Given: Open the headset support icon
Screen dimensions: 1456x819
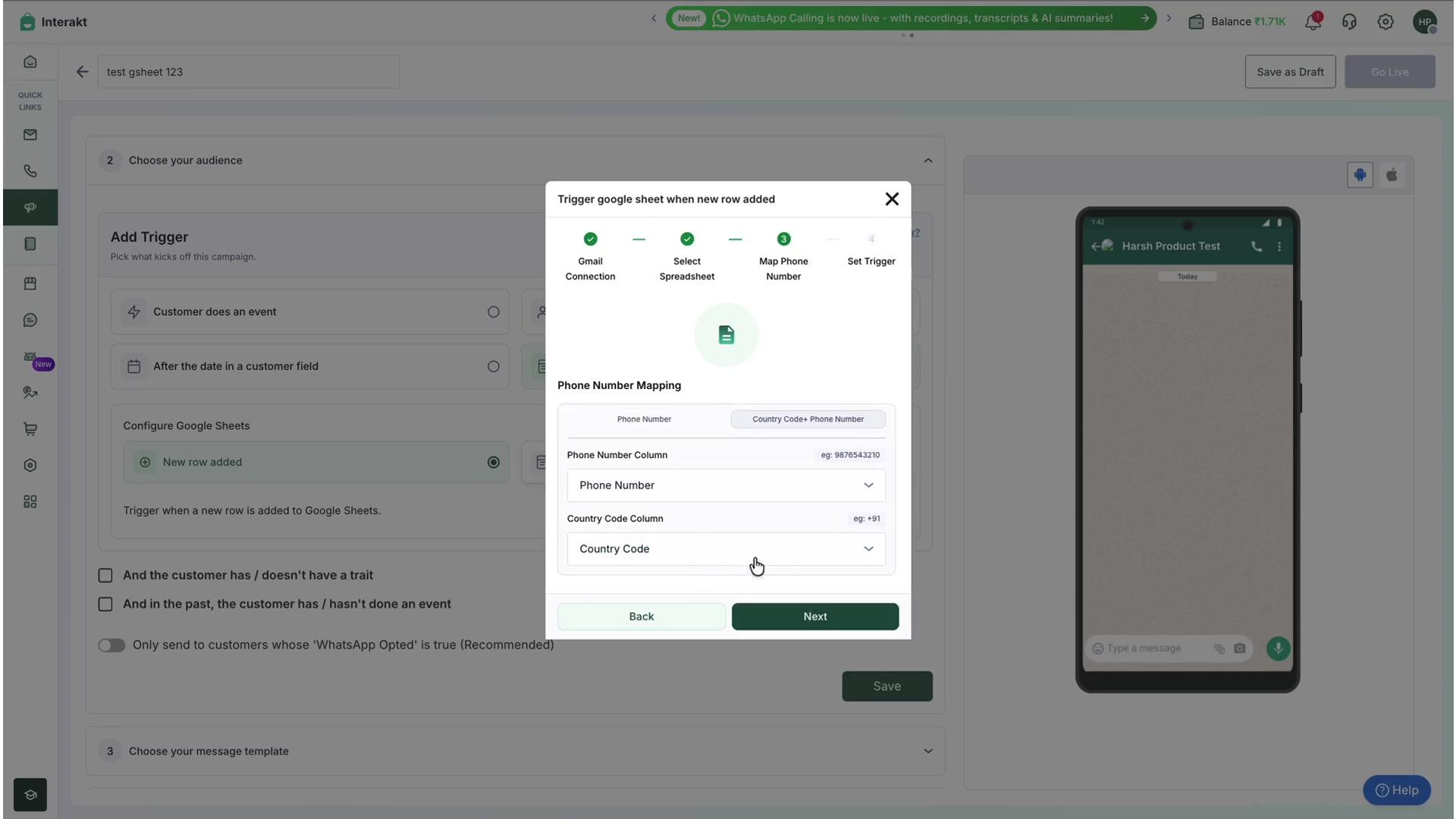Looking at the screenshot, I should click(1349, 22).
